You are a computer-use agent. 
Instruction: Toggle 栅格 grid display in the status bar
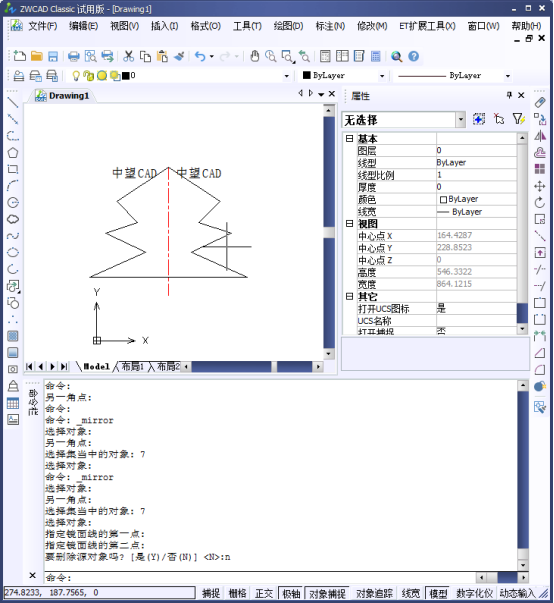point(237,593)
